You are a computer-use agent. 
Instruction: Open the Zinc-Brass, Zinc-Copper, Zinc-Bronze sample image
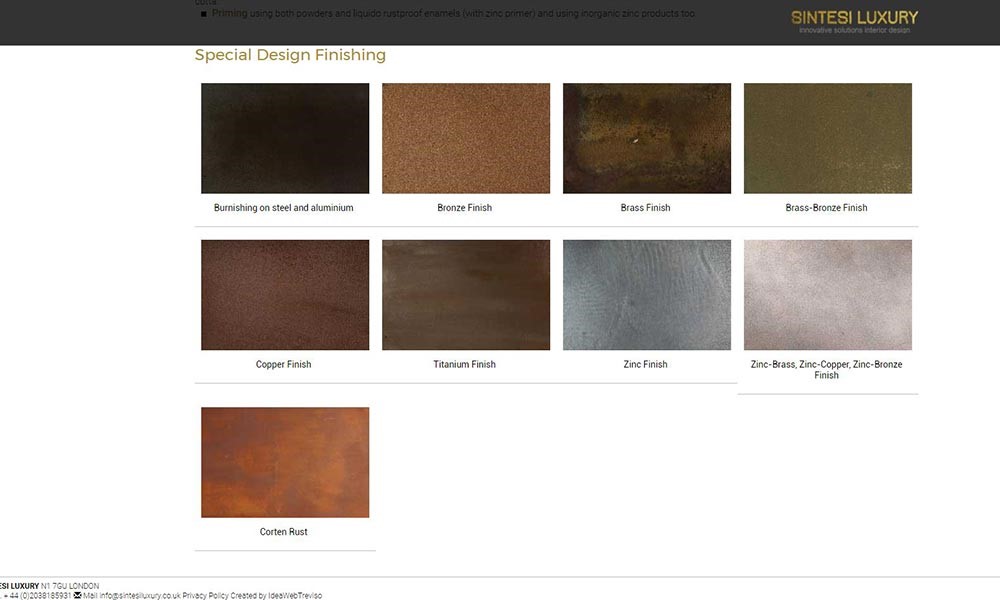[x=828, y=295]
